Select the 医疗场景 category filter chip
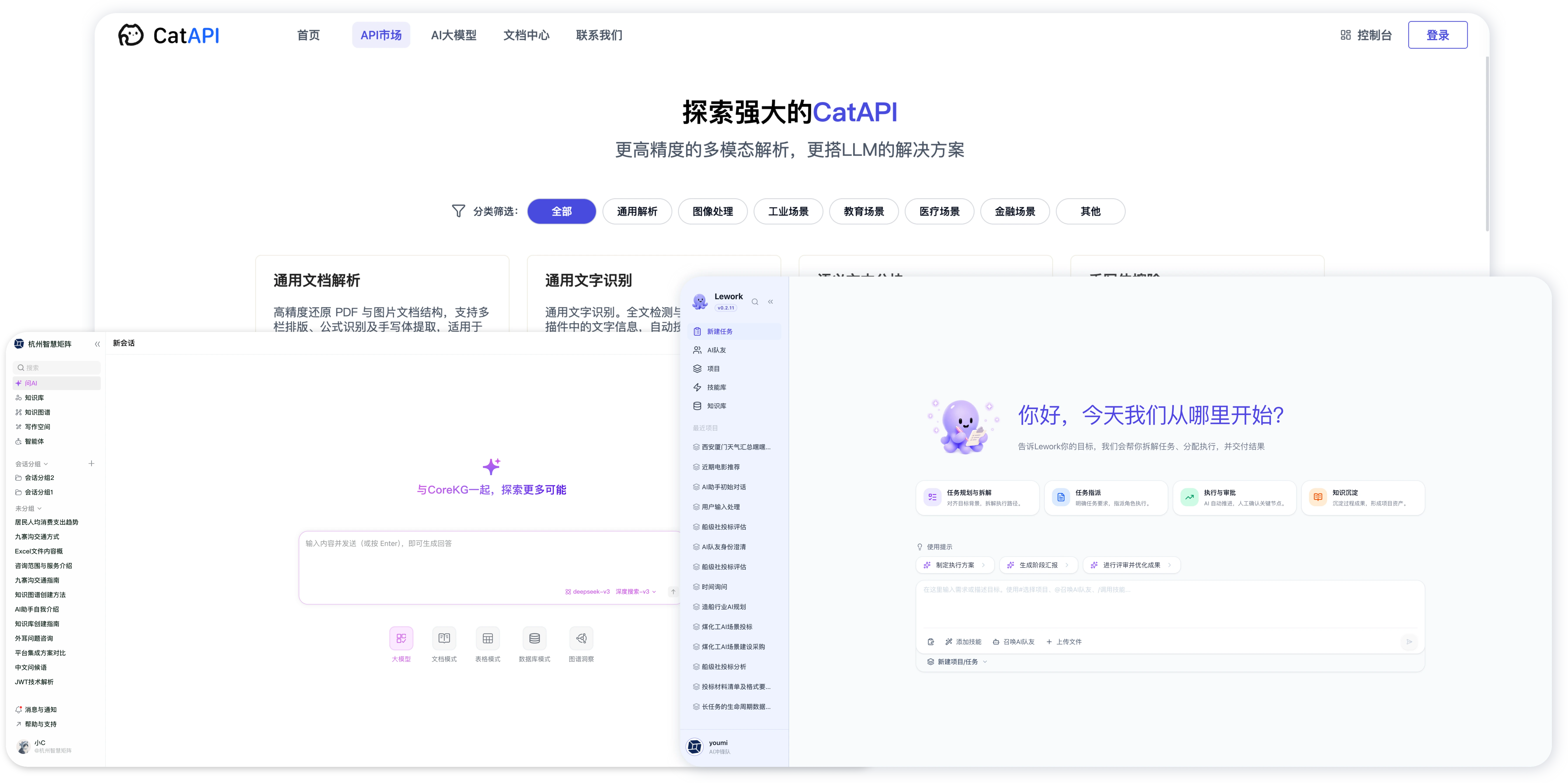 click(x=939, y=211)
